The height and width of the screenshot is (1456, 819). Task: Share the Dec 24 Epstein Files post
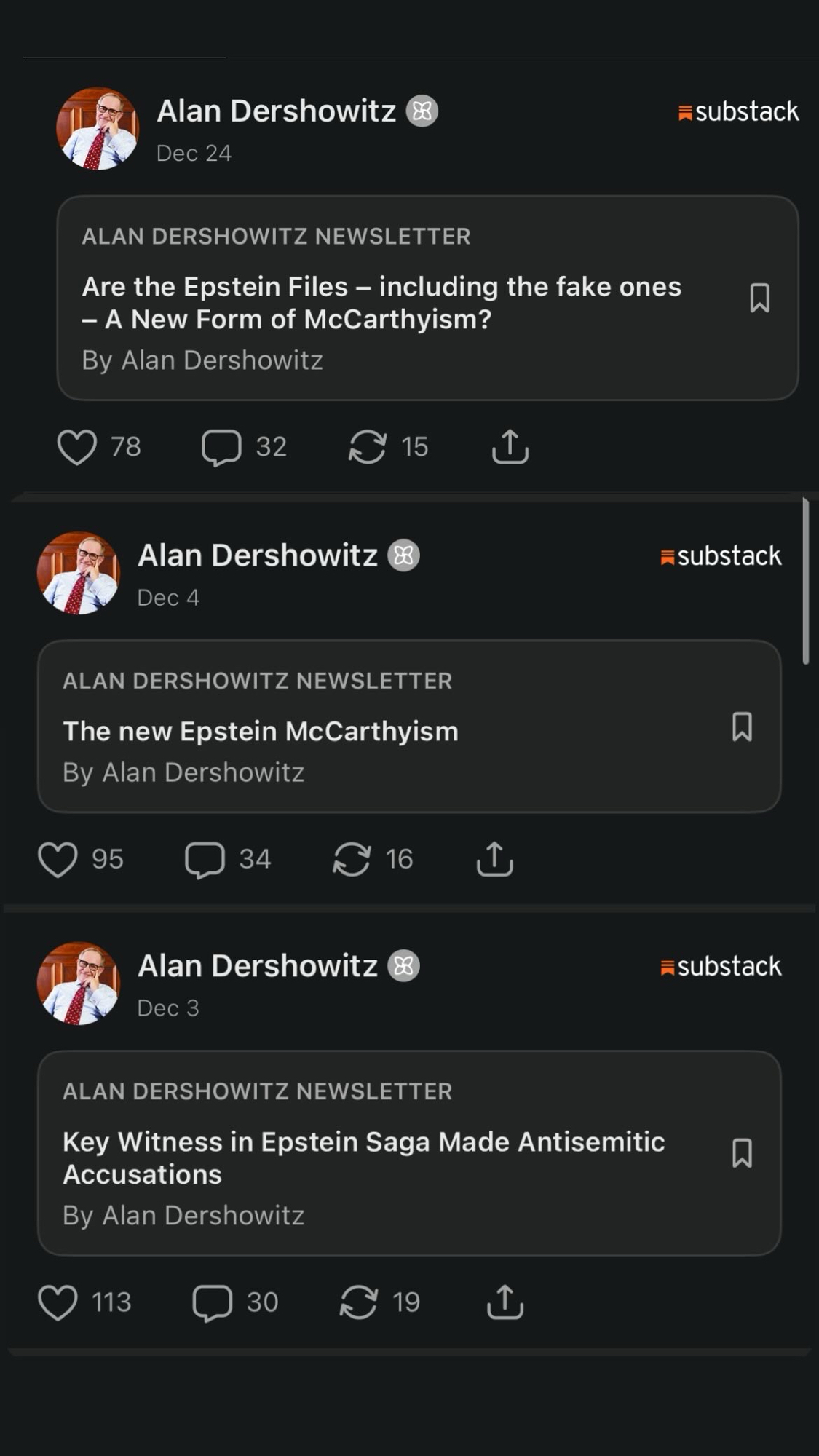click(510, 446)
